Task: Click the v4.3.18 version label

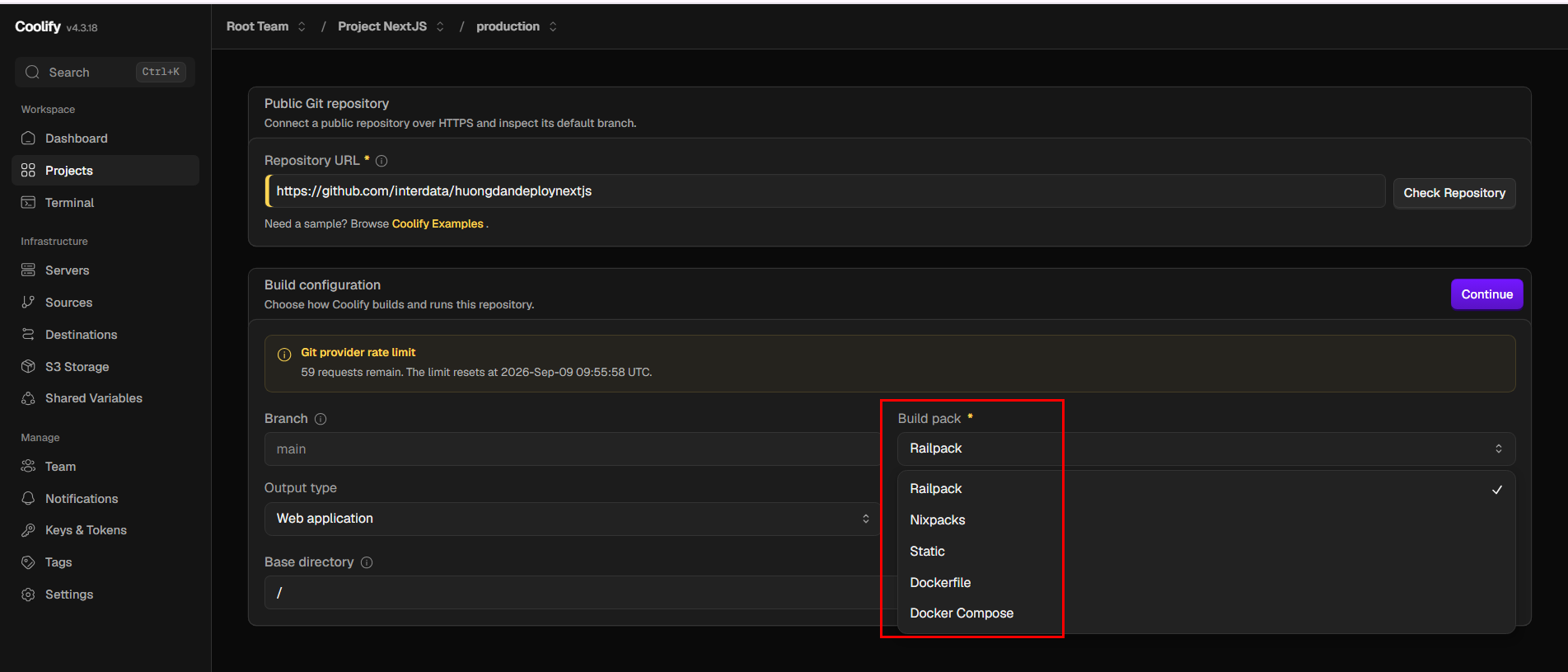Action: (82, 28)
